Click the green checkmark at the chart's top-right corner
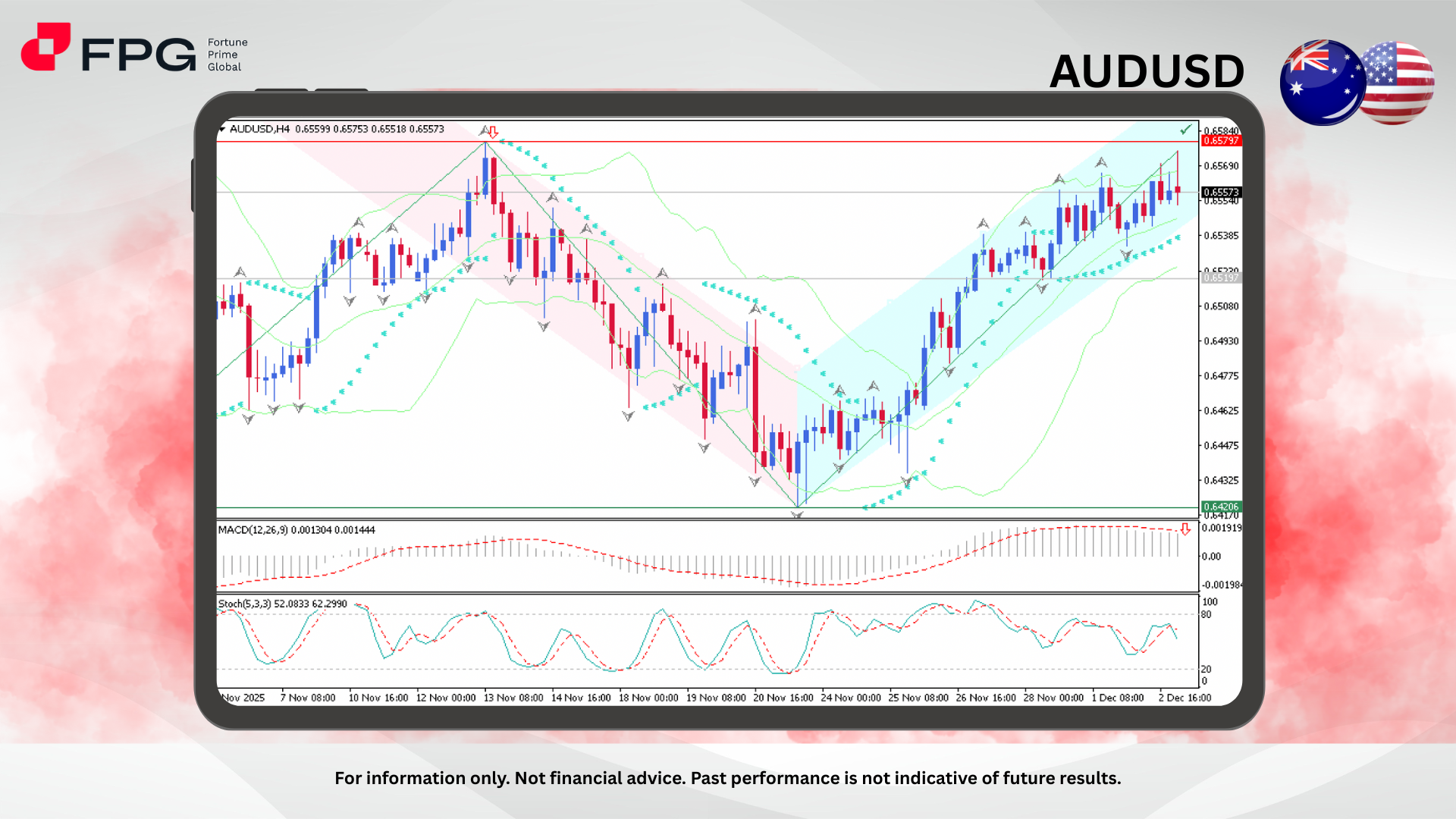This screenshot has width=1456, height=819. coord(1185,130)
